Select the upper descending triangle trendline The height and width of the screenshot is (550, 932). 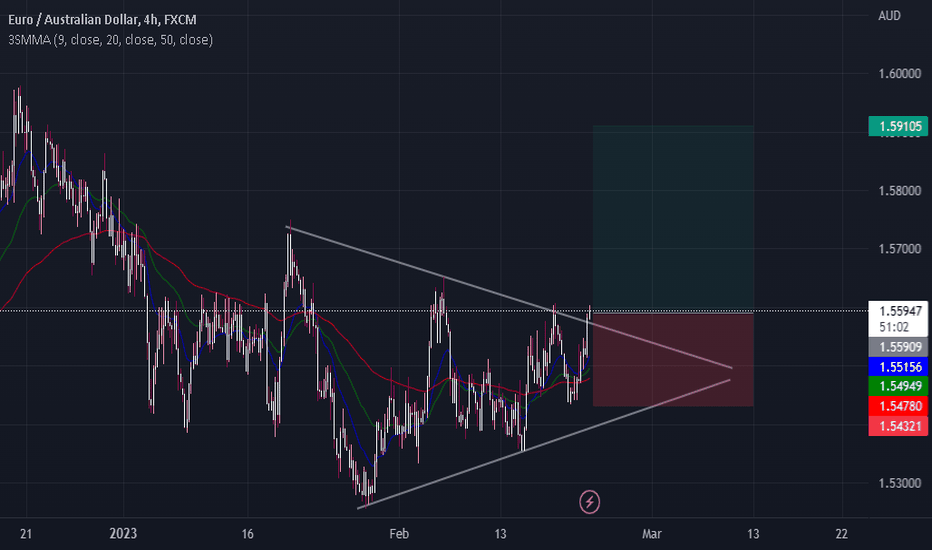tap(508, 297)
